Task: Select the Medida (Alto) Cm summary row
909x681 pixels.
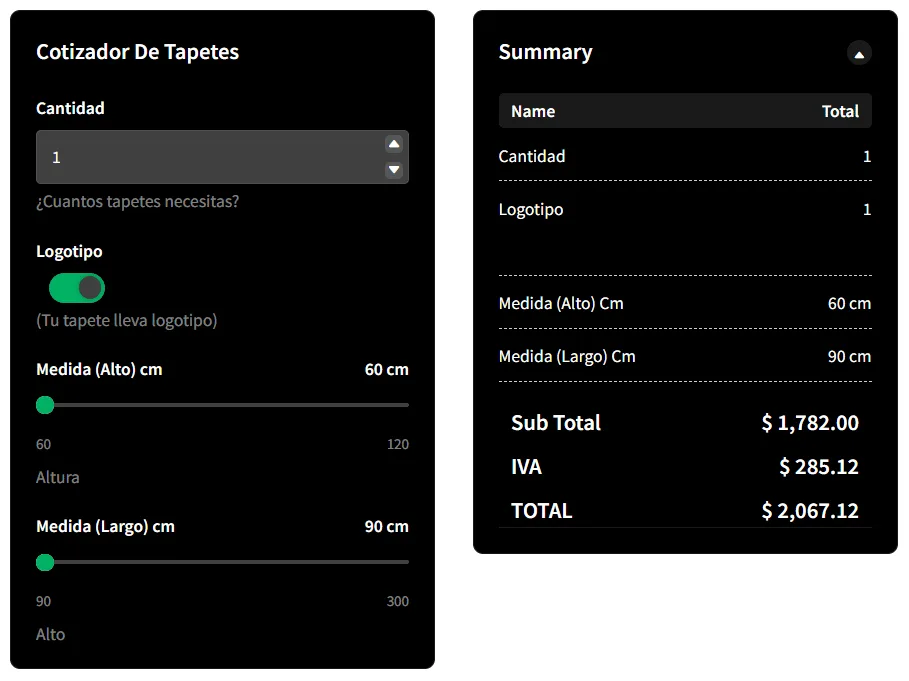Action: 684,303
